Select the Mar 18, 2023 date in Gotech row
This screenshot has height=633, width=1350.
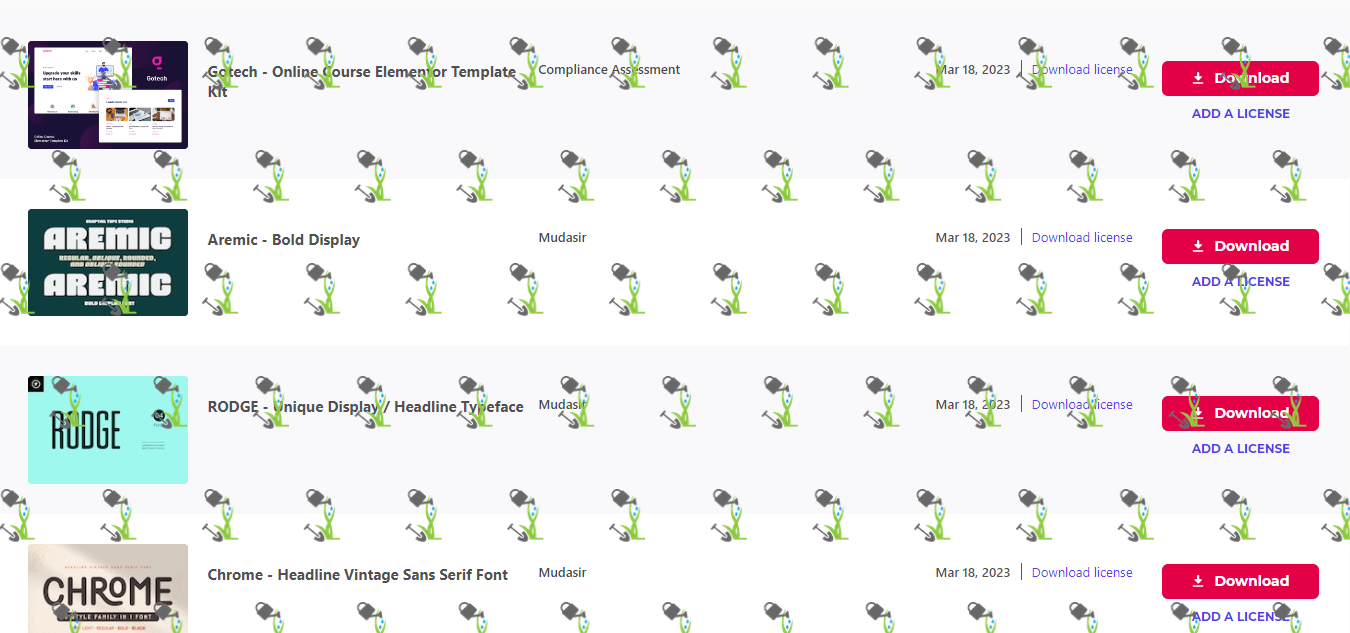click(973, 70)
